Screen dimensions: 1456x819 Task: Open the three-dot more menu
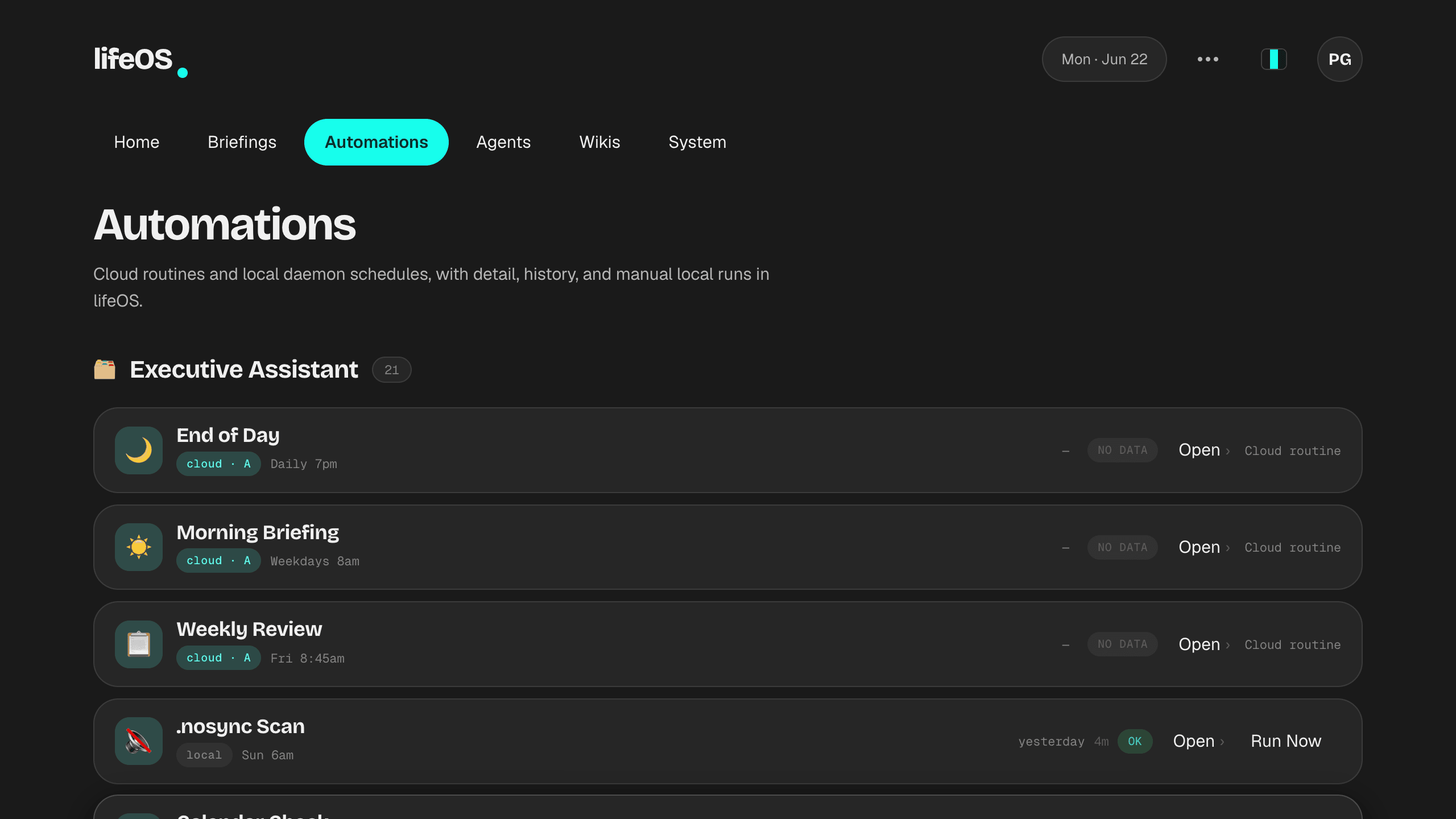1207,59
